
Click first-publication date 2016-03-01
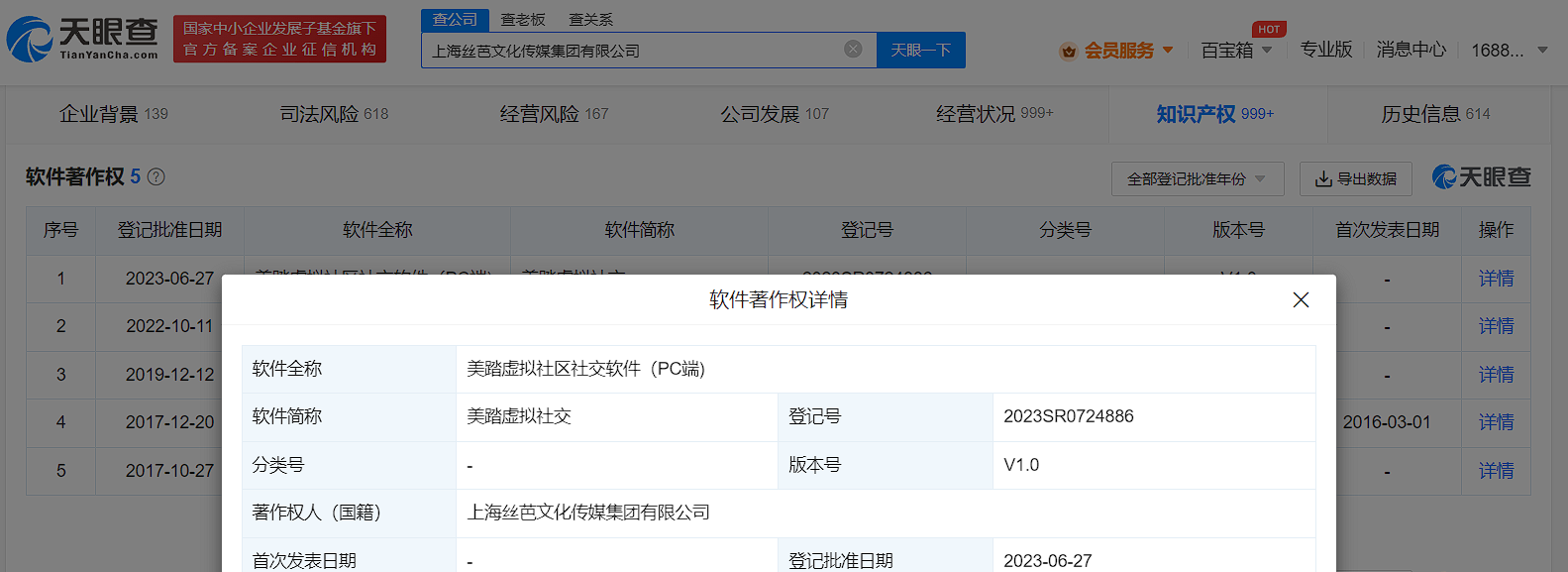[1387, 422]
